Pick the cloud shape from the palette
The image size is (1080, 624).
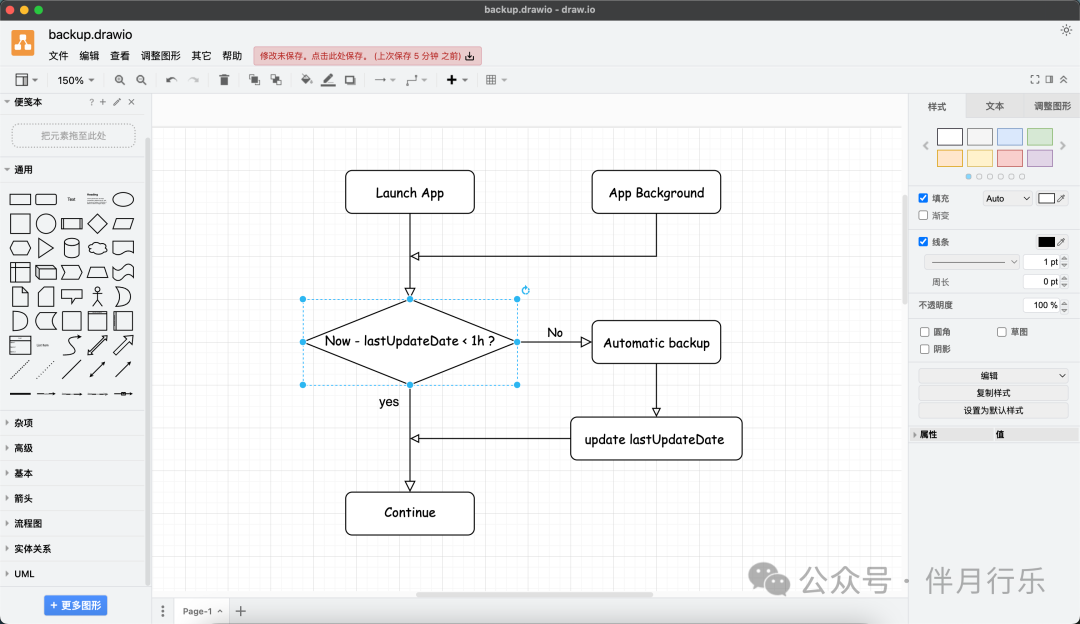coord(97,248)
